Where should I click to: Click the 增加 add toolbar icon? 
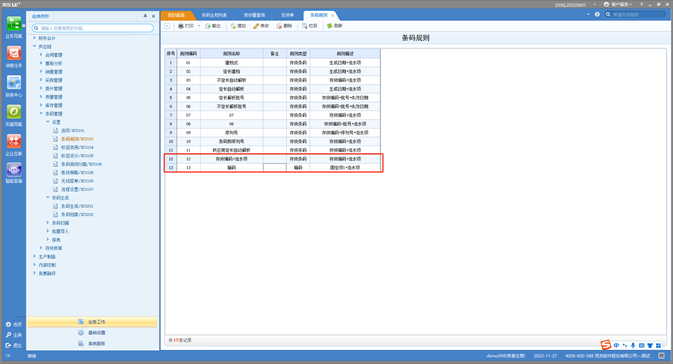[x=233, y=26]
